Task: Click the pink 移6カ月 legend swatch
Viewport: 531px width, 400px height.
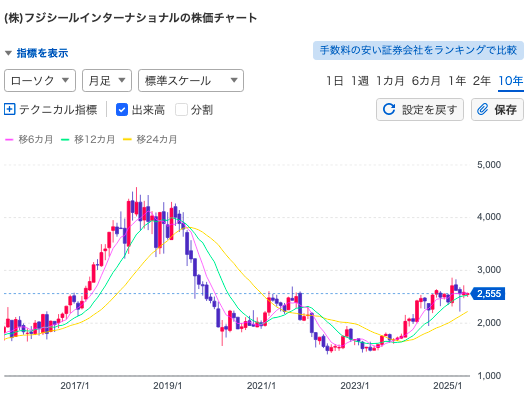Action: click(9, 140)
